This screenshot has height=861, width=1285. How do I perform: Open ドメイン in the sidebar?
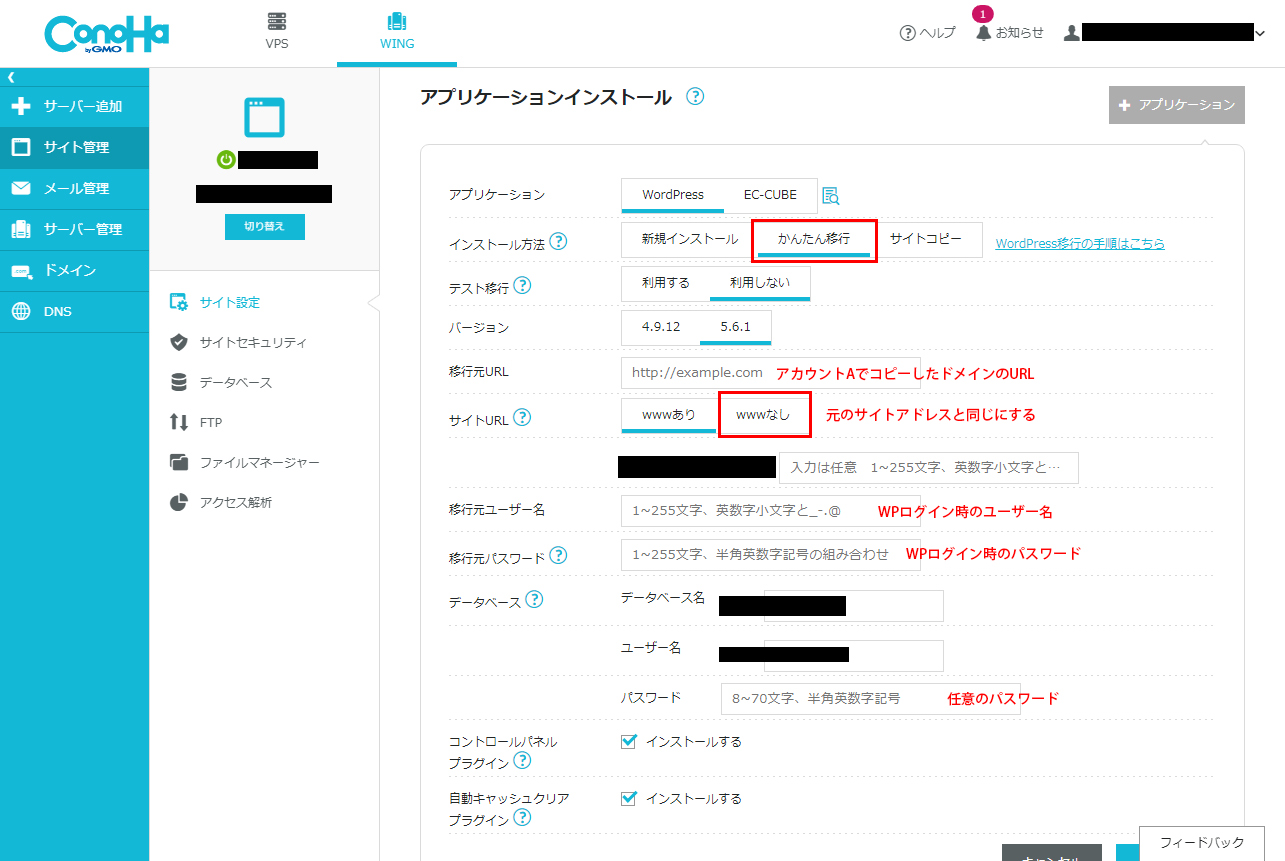coord(74,270)
